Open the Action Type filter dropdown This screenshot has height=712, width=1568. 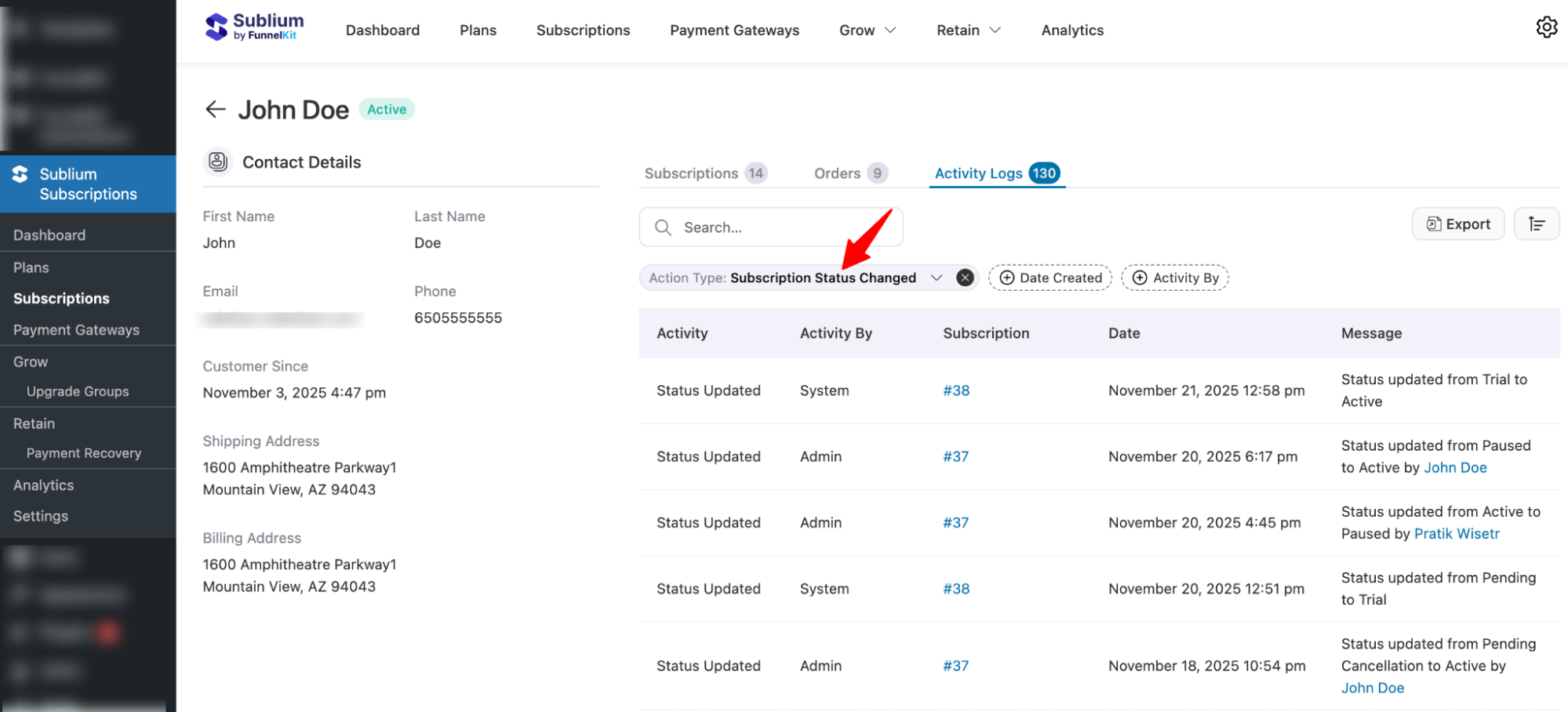click(x=937, y=277)
